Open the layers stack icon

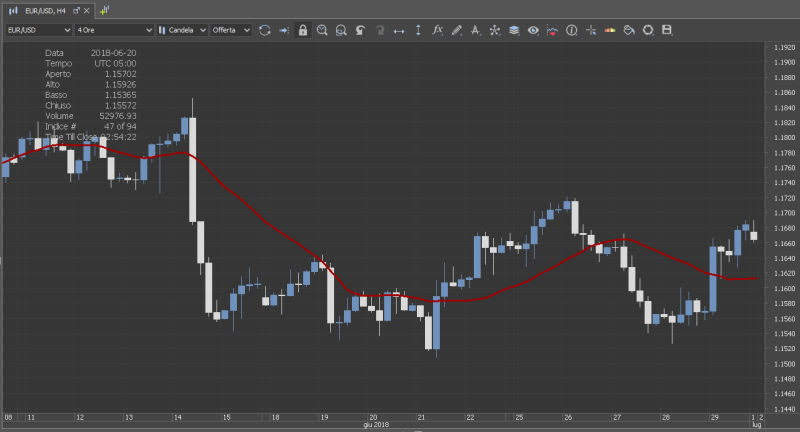point(513,30)
